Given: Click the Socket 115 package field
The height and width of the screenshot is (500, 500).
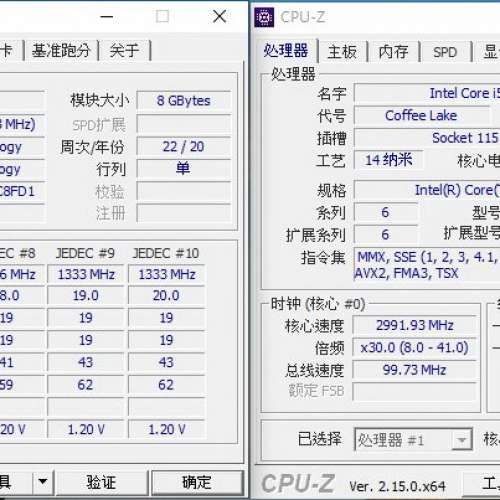Looking at the screenshot, I should (427, 138).
